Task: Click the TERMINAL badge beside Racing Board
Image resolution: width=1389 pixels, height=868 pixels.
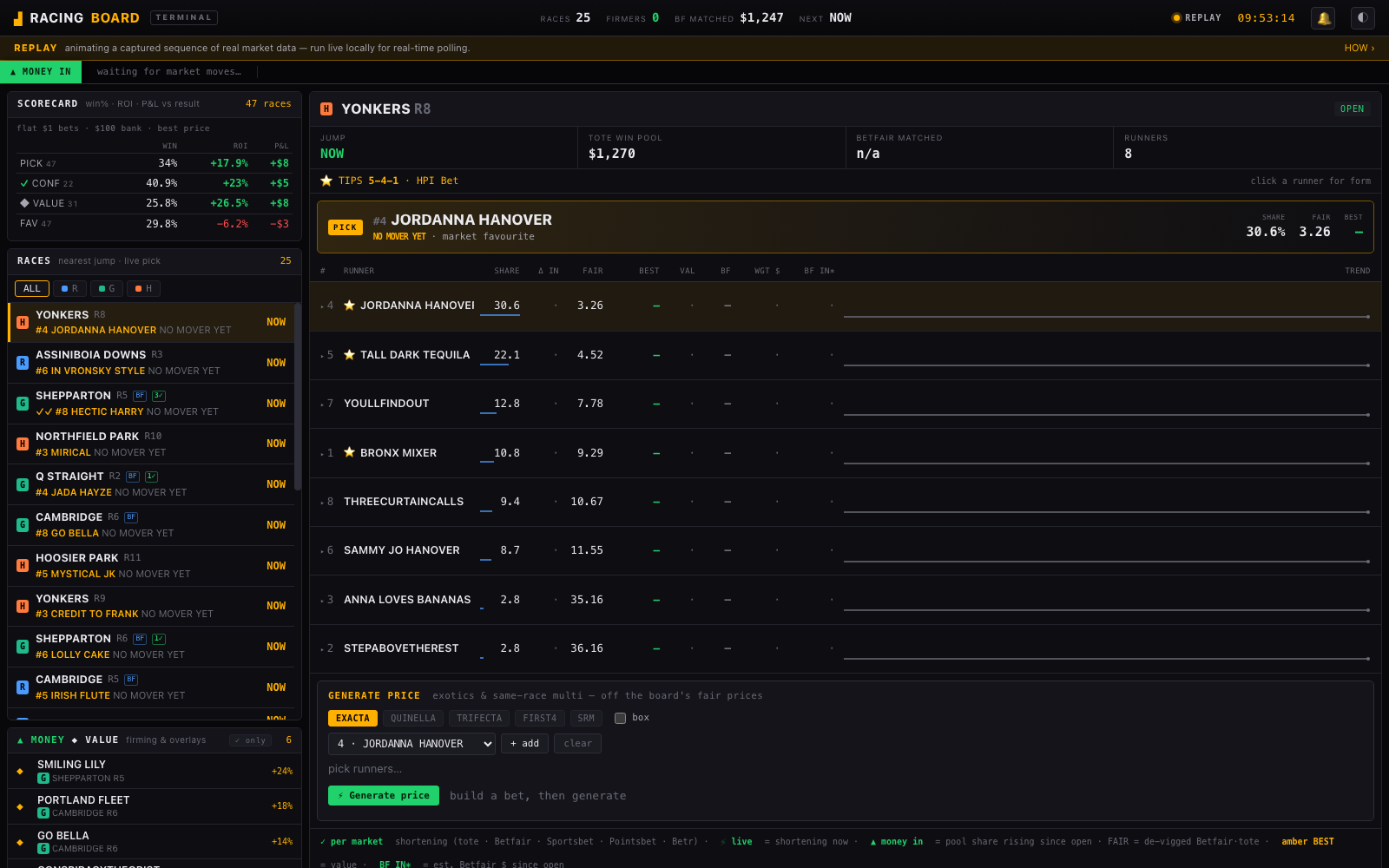Action: point(184,17)
